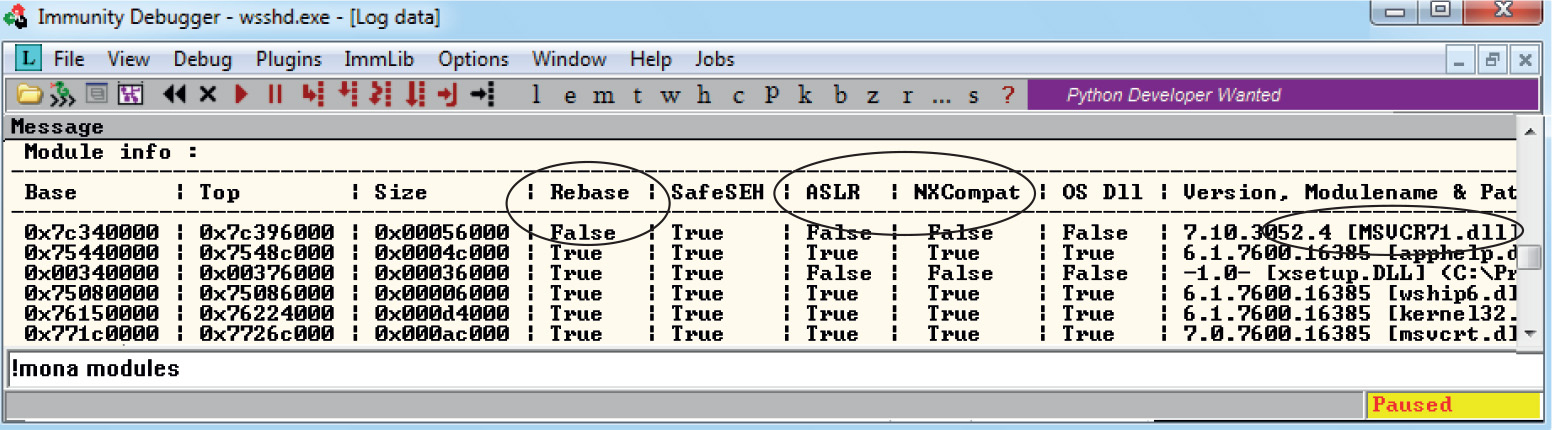Click base address 0x76150000

[91, 313]
